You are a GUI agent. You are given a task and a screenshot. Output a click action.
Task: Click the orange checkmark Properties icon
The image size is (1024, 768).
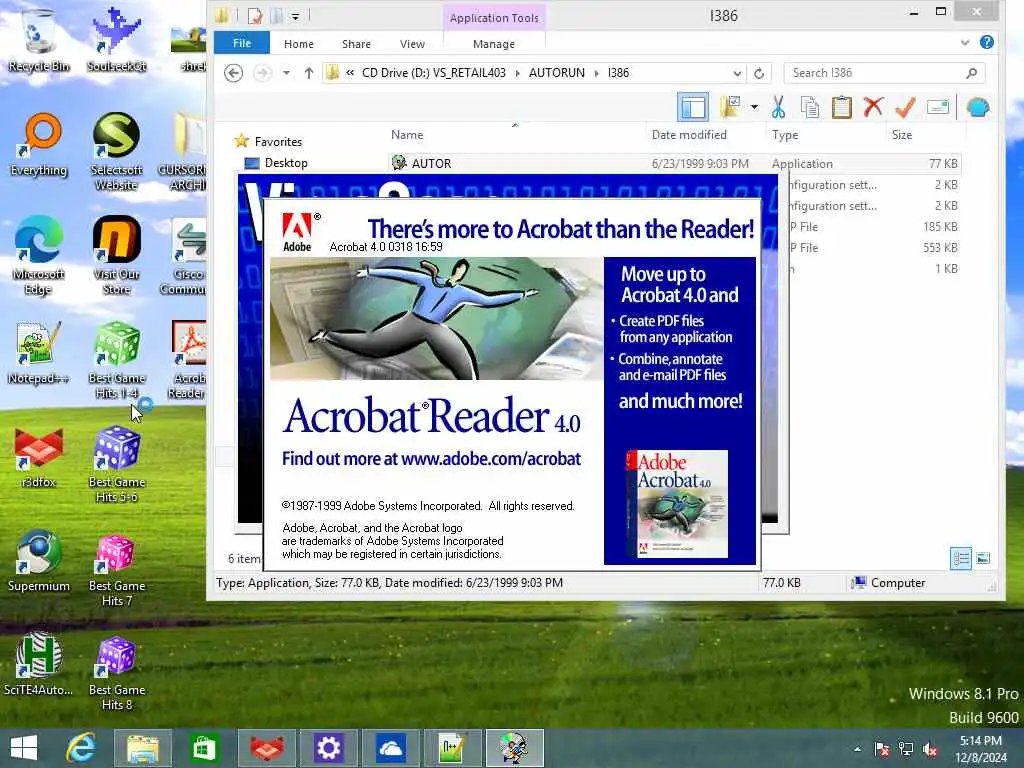[905, 107]
